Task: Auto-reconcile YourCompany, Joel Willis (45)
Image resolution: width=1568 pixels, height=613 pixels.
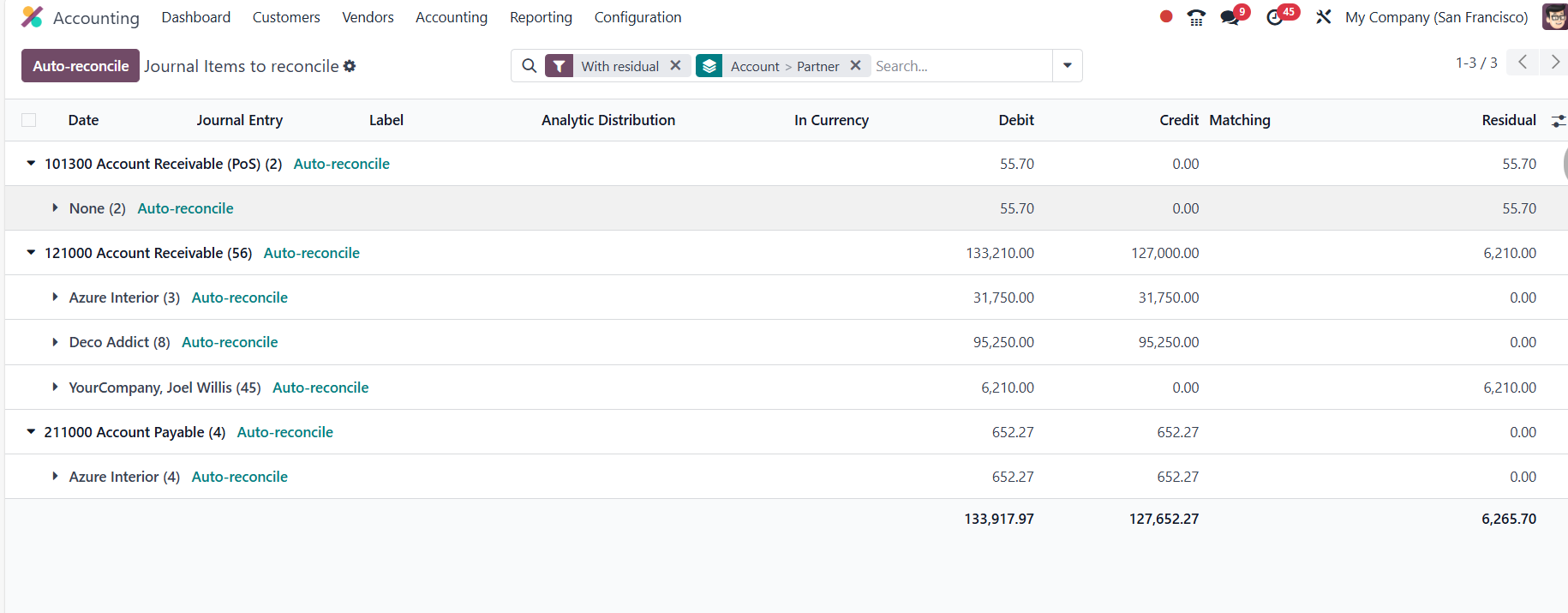Action: tap(320, 388)
